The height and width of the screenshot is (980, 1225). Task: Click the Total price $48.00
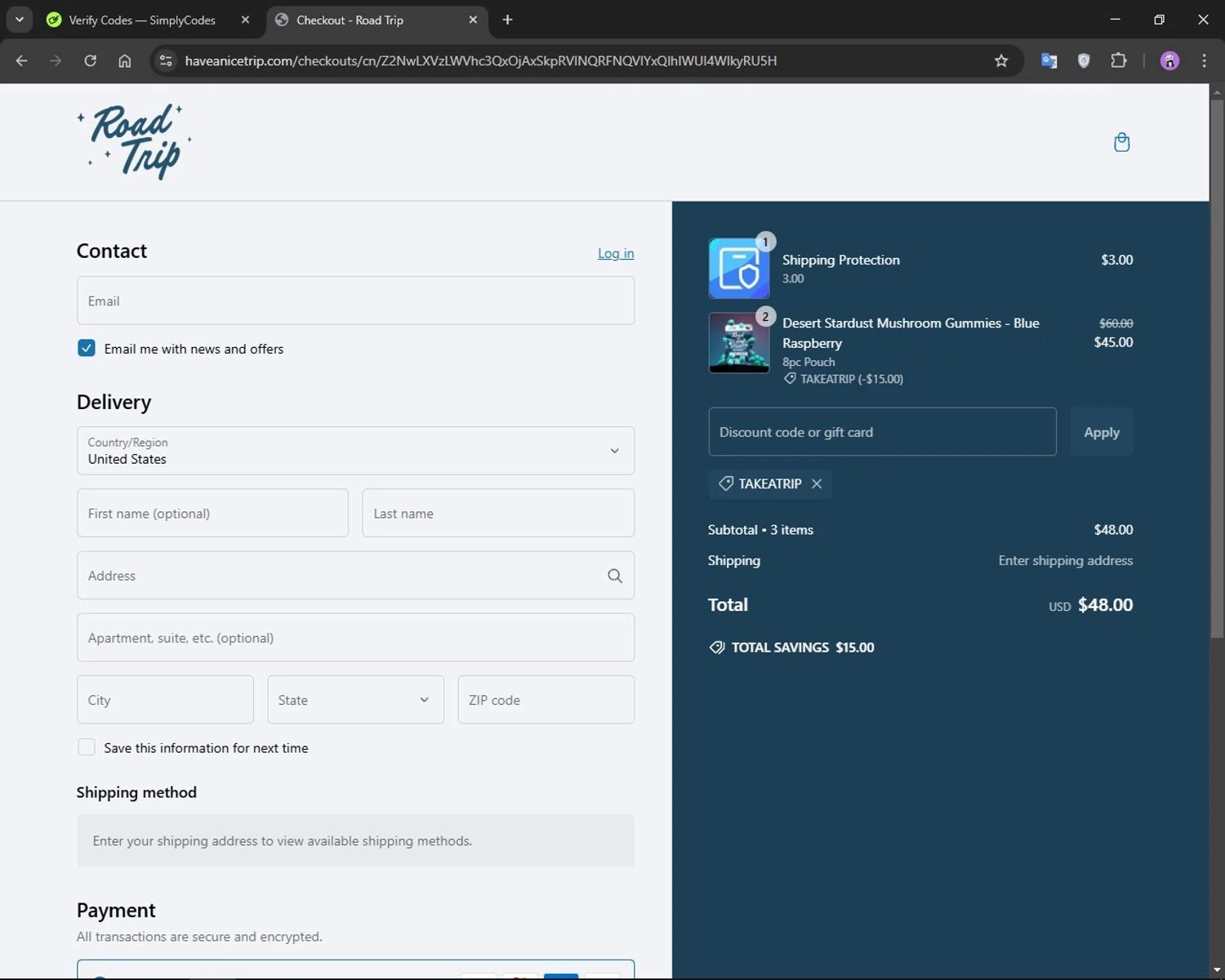pyautogui.click(x=1105, y=605)
